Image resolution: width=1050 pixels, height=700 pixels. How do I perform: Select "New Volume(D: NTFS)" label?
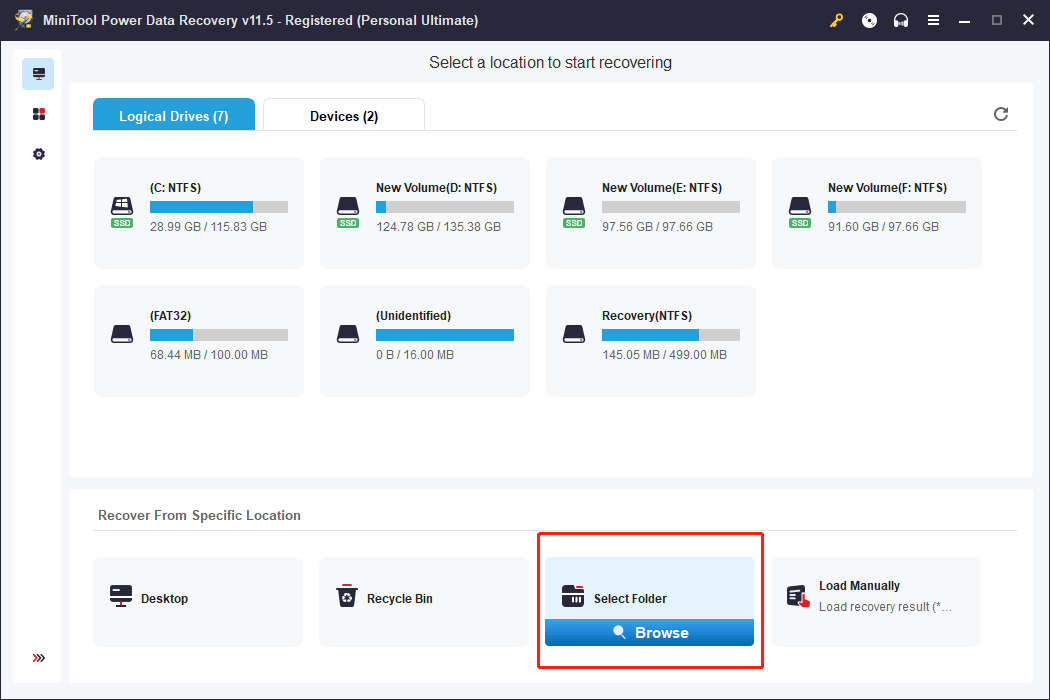click(x=437, y=188)
